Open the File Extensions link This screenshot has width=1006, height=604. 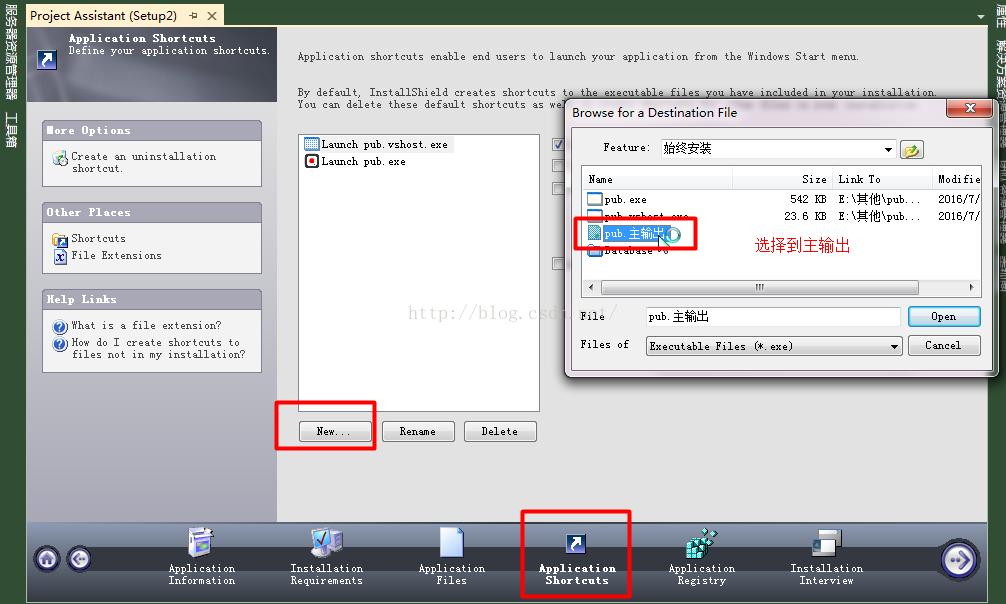116,255
